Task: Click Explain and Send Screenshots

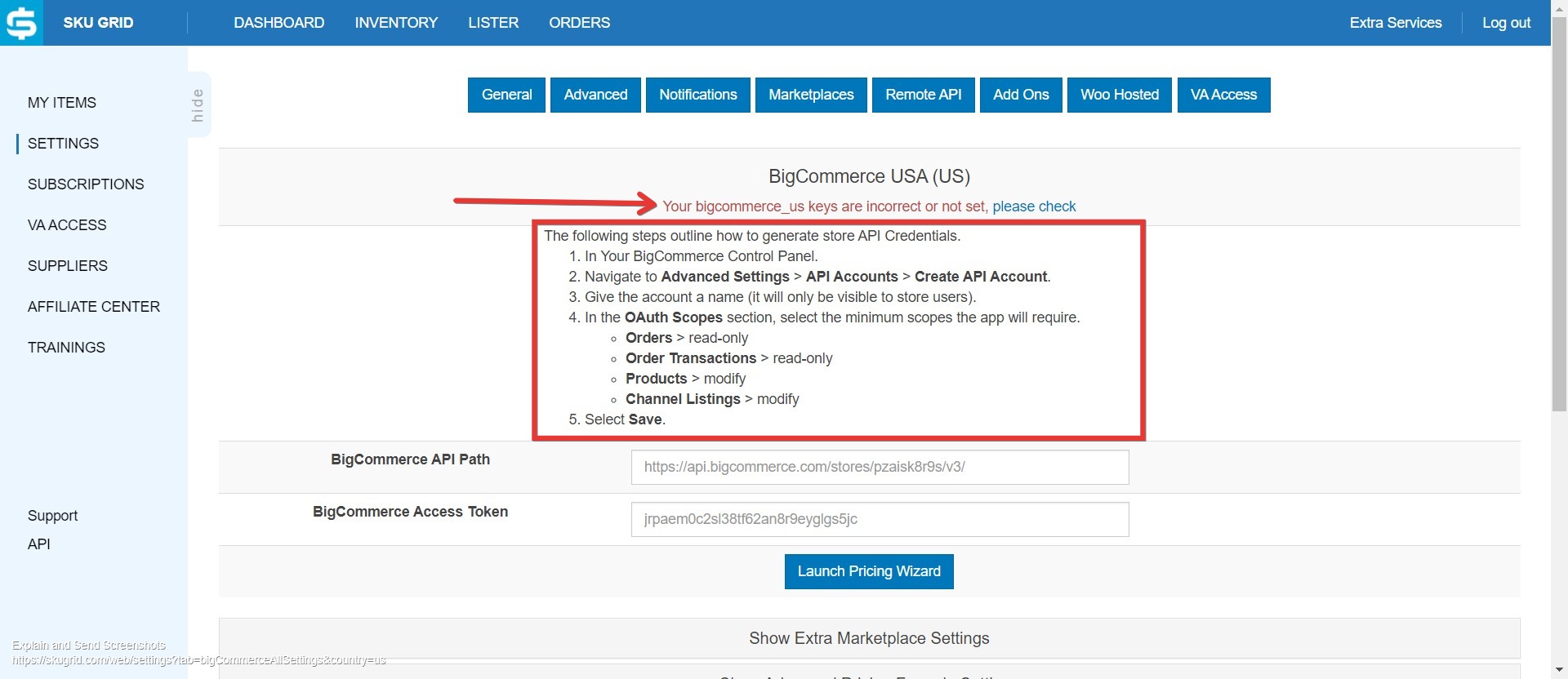Action: click(x=89, y=646)
